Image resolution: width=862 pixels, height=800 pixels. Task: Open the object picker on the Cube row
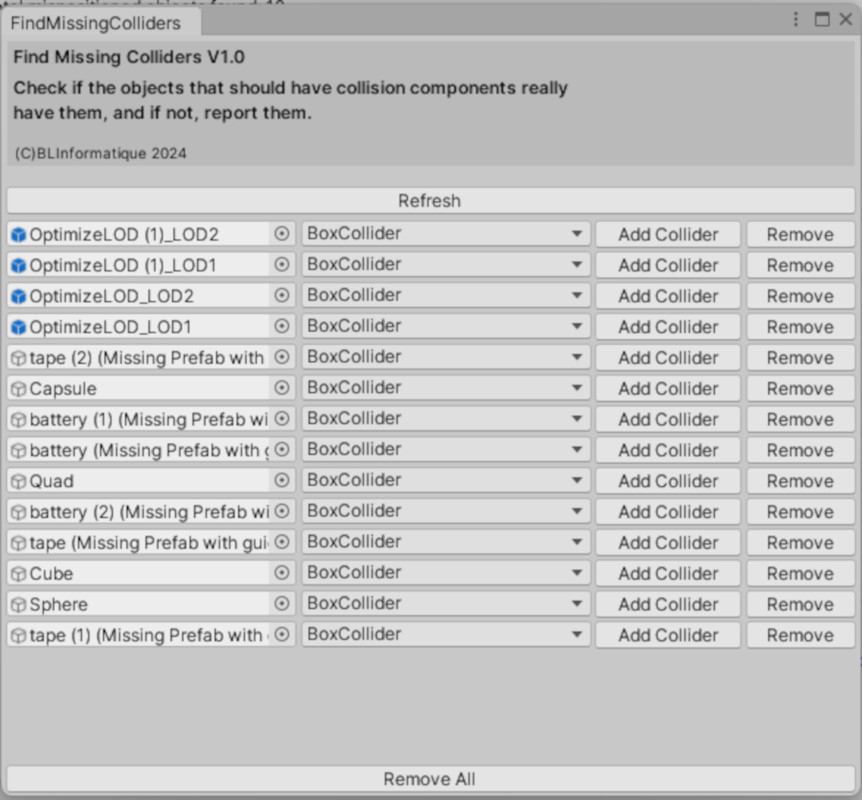tap(283, 573)
